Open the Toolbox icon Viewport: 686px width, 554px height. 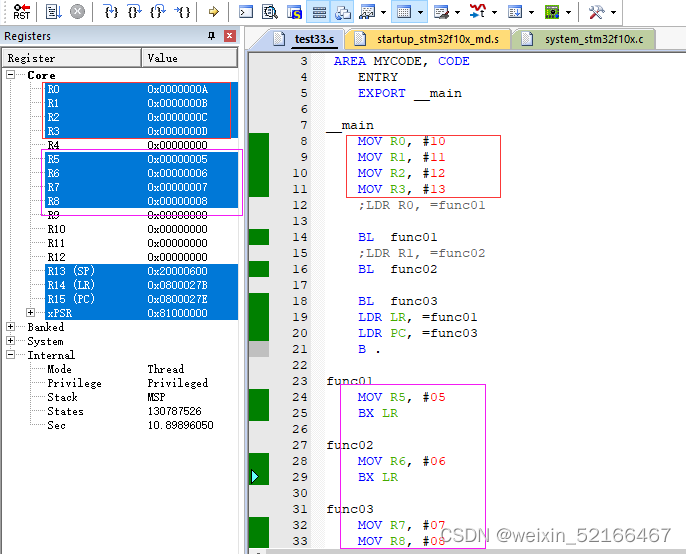click(x=597, y=12)
